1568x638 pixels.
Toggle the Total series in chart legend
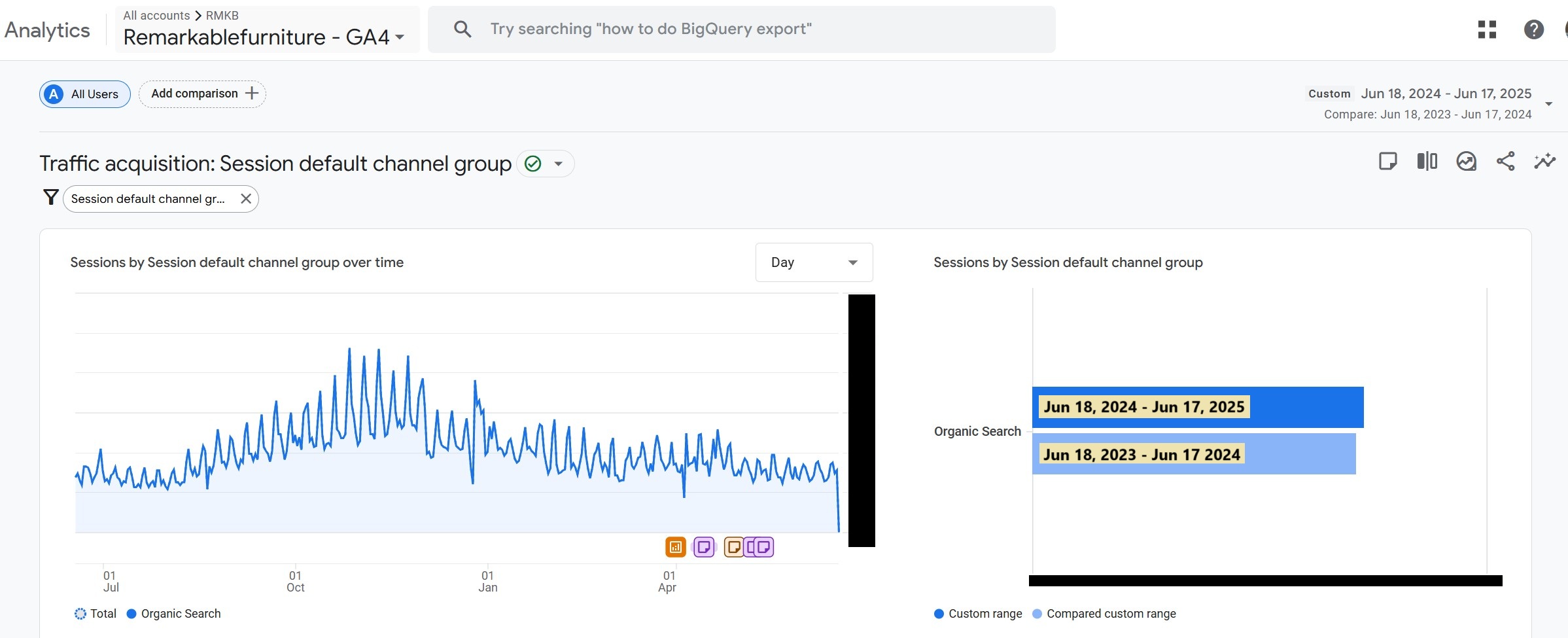click(96, 614)
